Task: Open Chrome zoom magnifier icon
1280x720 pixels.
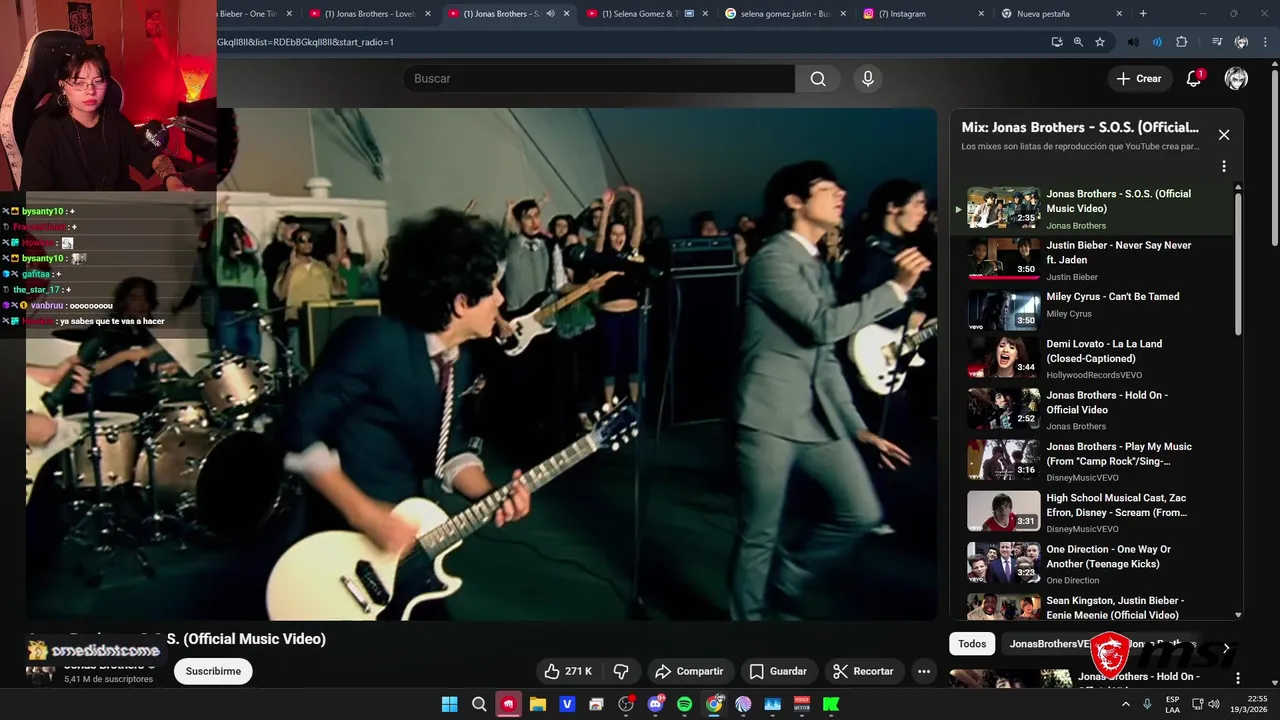Action: pos(1078,42)
